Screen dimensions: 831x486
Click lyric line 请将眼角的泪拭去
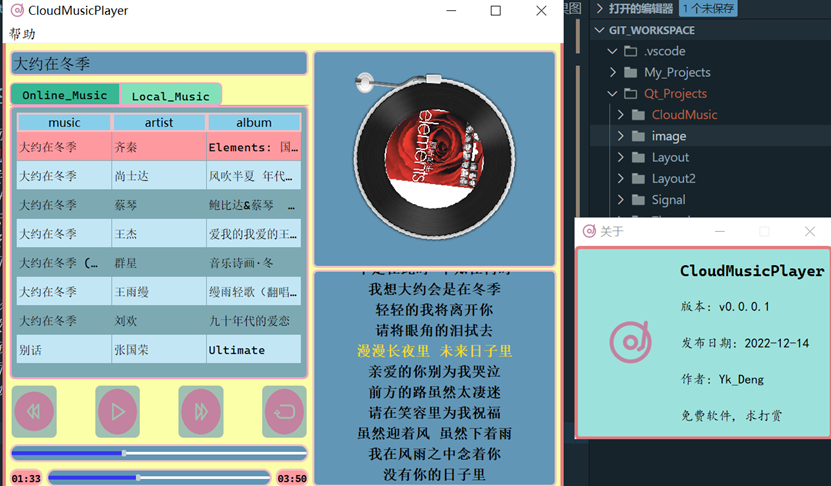[434, 330]
